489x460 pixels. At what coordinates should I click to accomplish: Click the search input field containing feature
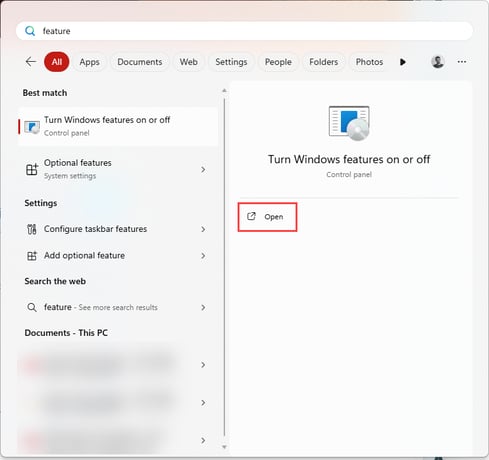point(244,31)
